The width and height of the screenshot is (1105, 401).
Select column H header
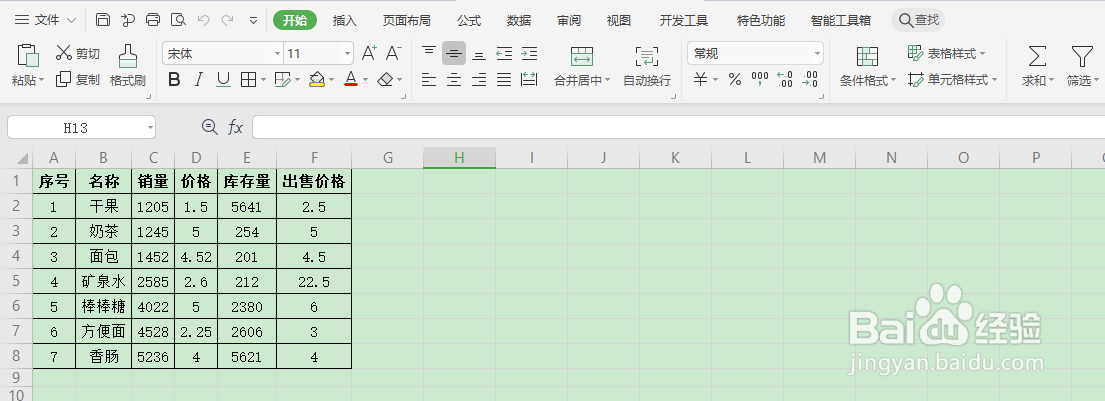click(x=459, y=158)
